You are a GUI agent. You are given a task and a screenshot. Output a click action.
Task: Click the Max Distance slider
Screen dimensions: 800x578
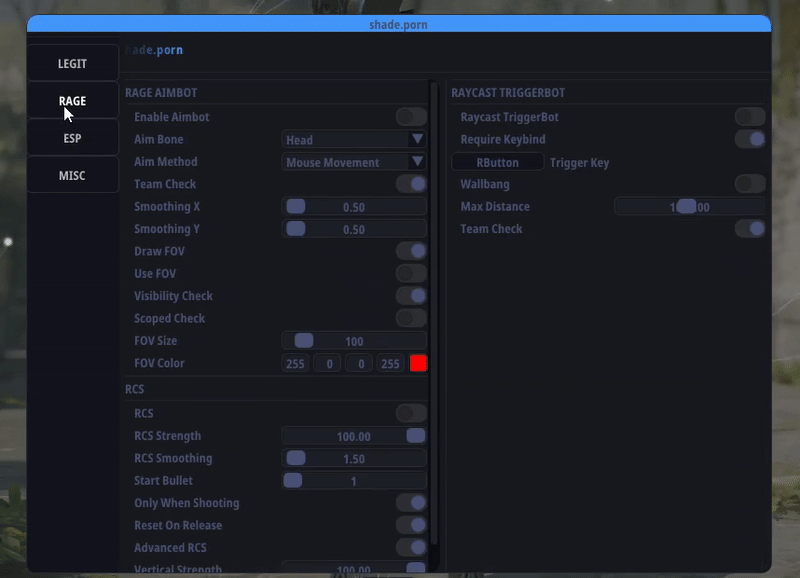tap(689, 207)
